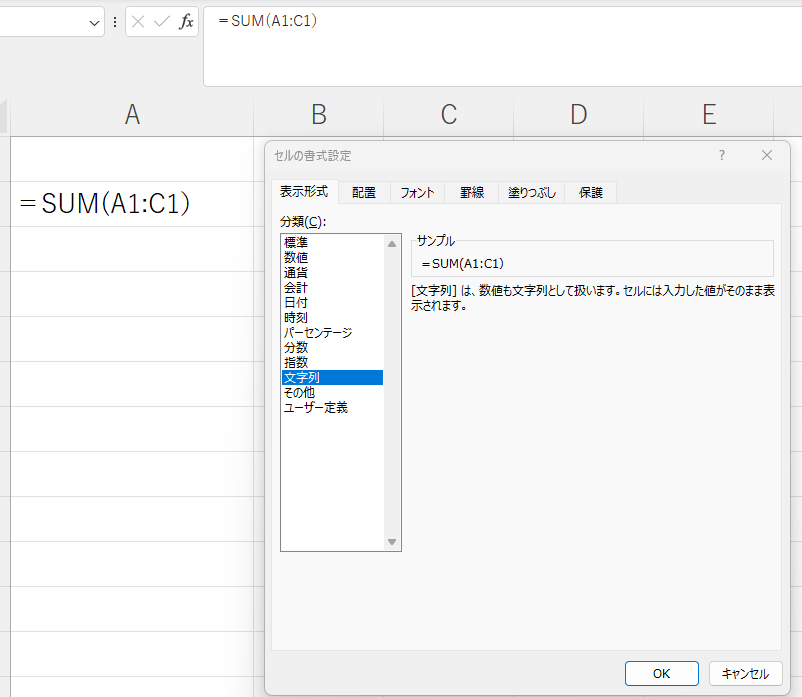Select 会計 in the category list
The image size is (802, 697).
[332, 287]
